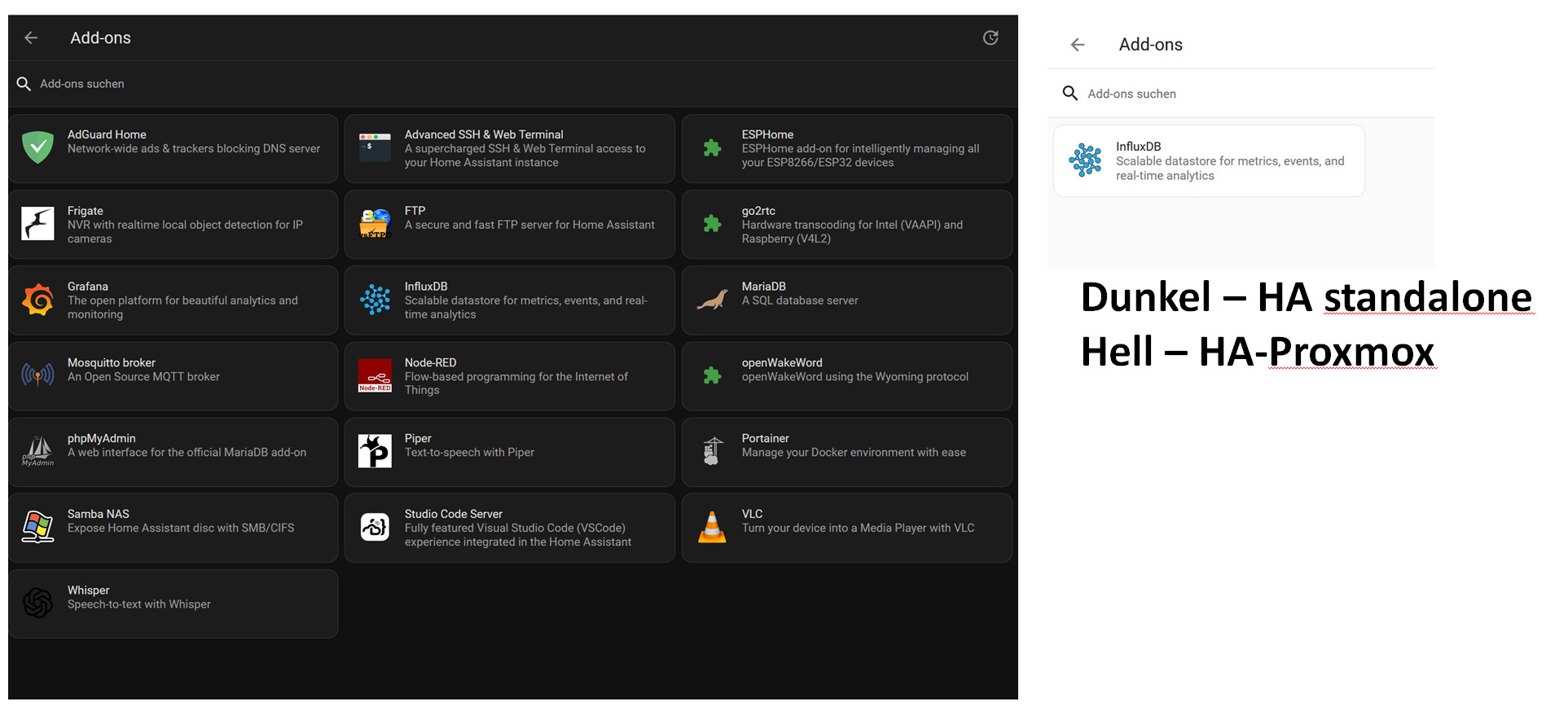Click the Frigate bird icon
Viewport: 1568px width, 719px height.
37,224
